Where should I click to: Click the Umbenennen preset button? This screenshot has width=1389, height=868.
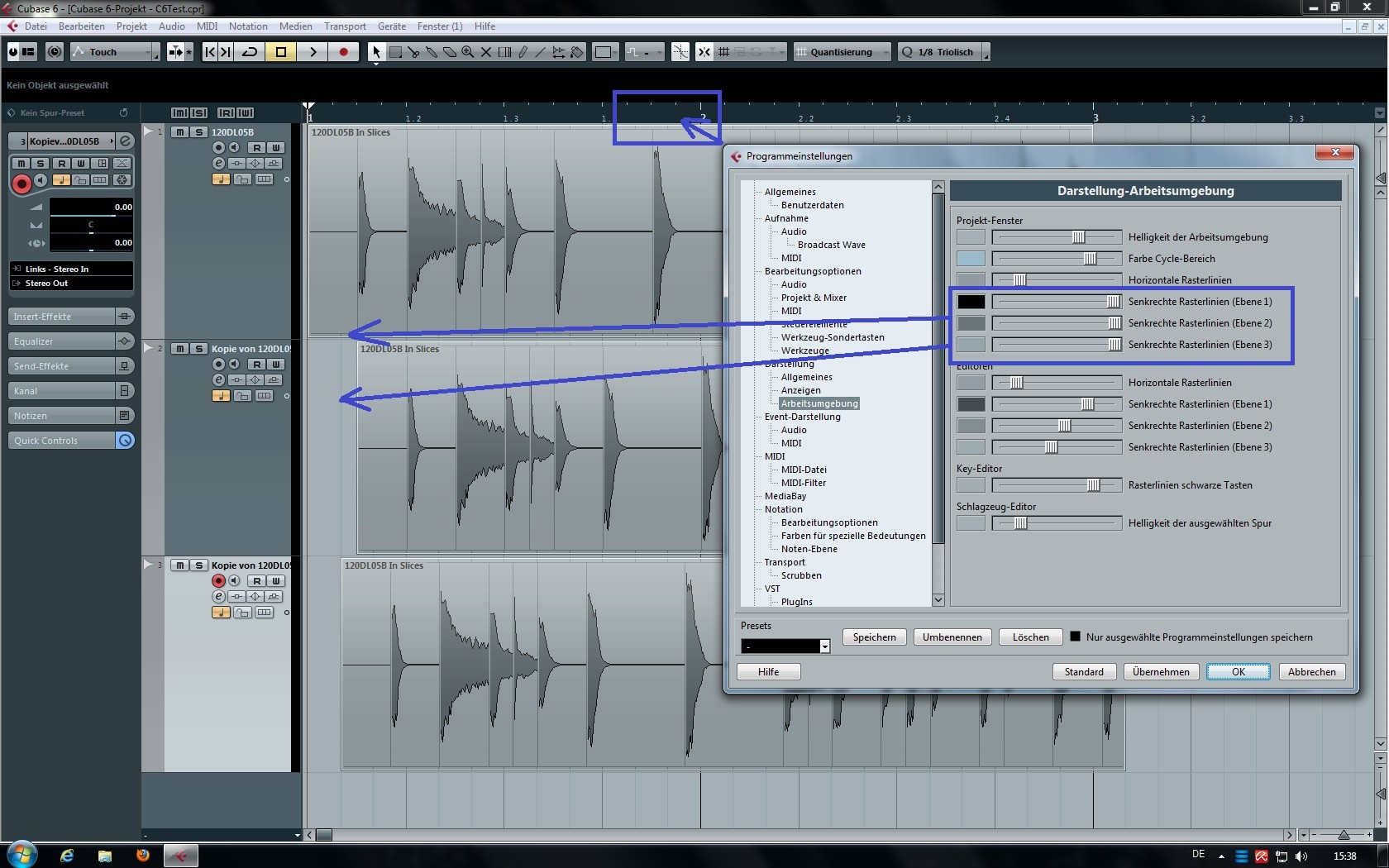952,637
